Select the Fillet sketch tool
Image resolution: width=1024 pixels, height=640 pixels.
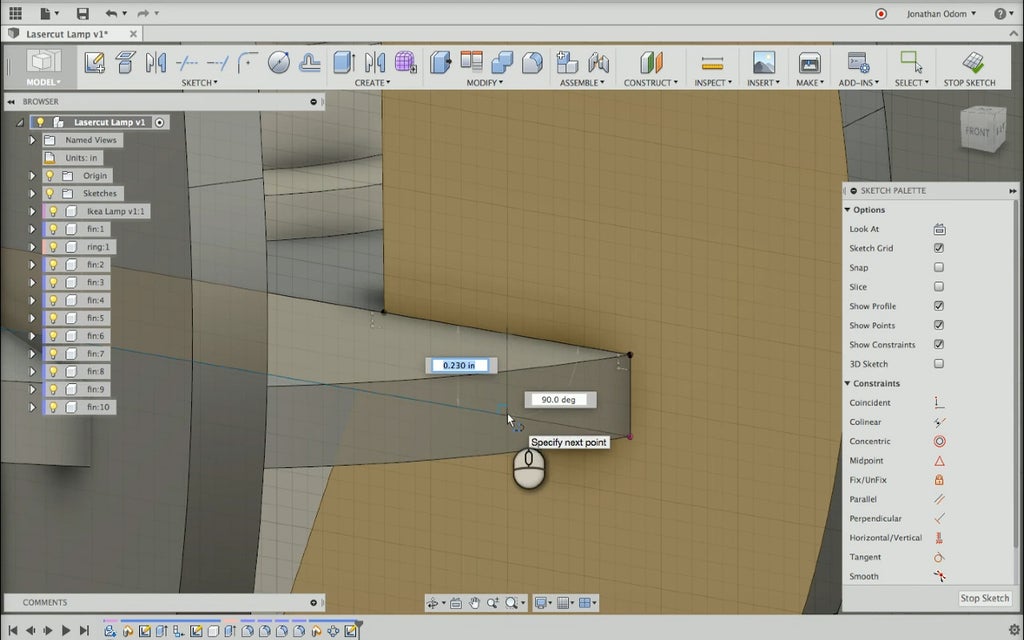click(248, 63)
